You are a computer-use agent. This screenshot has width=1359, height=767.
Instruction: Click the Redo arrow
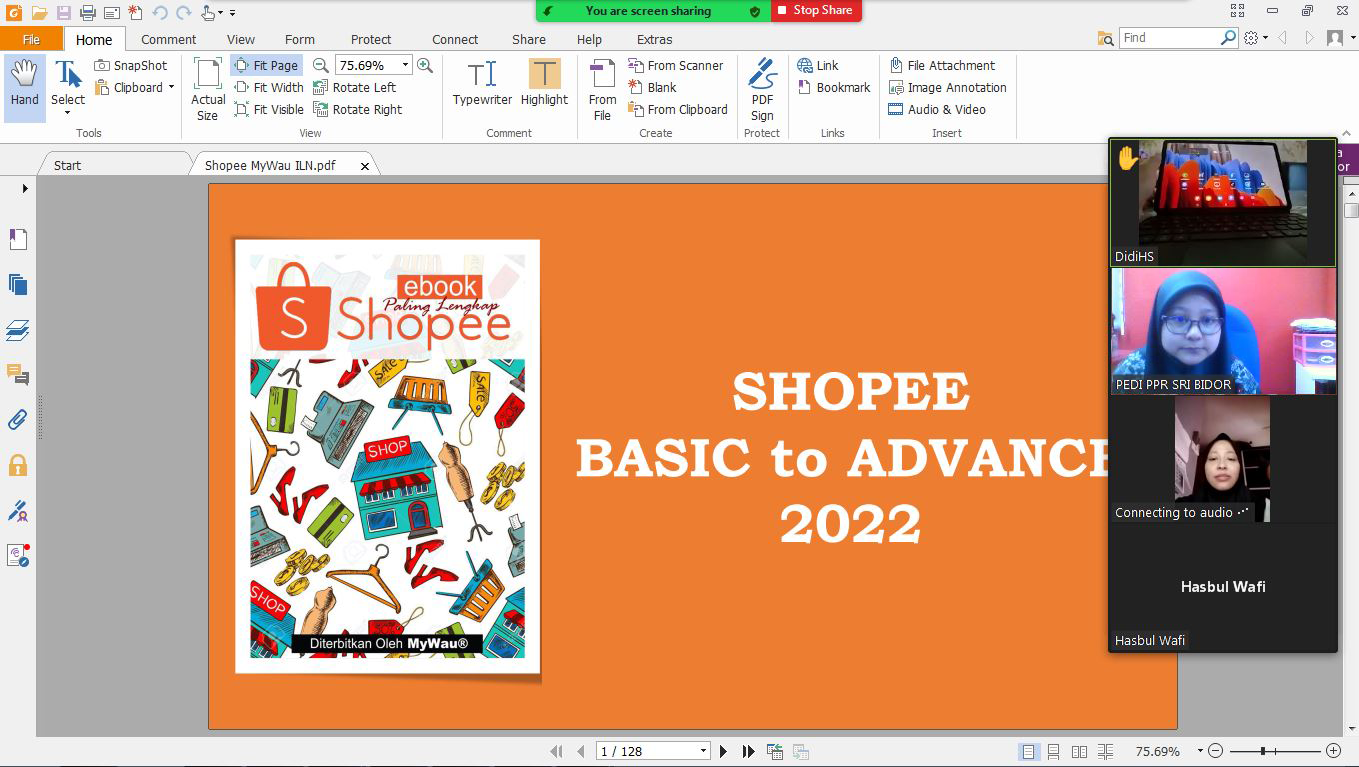tap(184, 12)
